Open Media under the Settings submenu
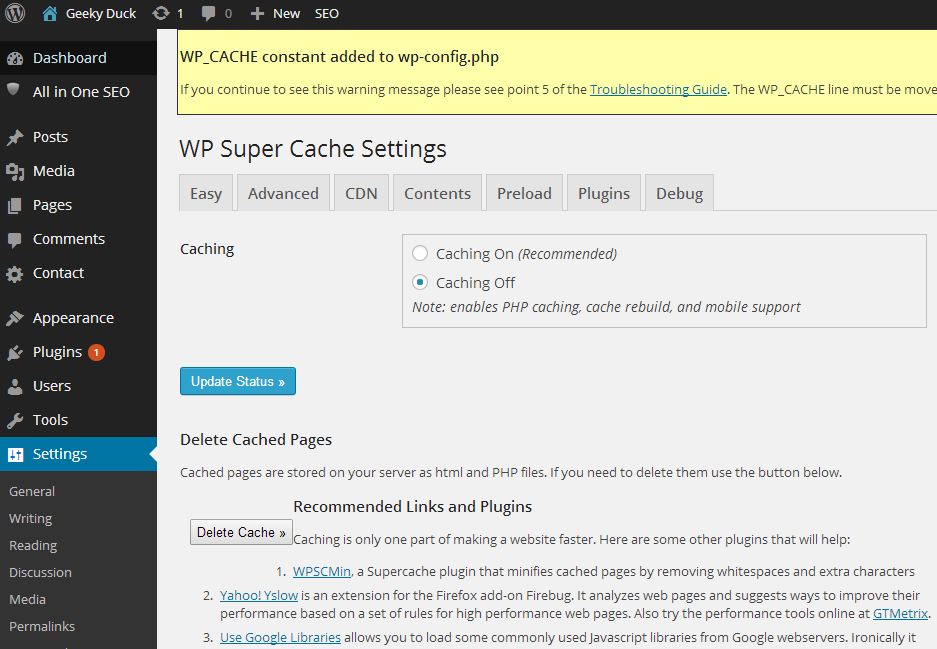This screenshot has height=649, width=937. pyautogui.click(x=27, y=599)
